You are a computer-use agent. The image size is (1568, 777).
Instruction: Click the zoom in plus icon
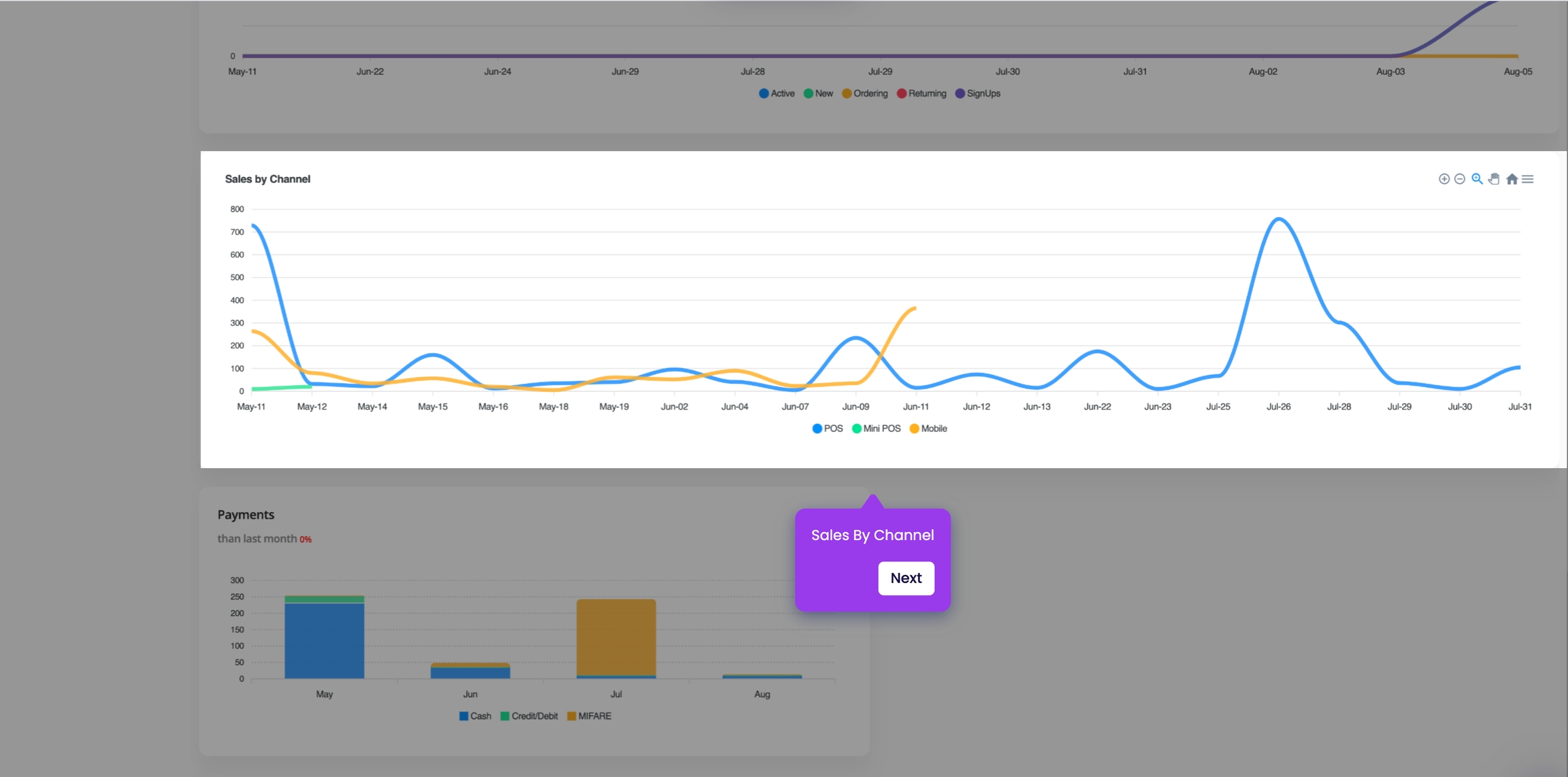click(1443, 179)
